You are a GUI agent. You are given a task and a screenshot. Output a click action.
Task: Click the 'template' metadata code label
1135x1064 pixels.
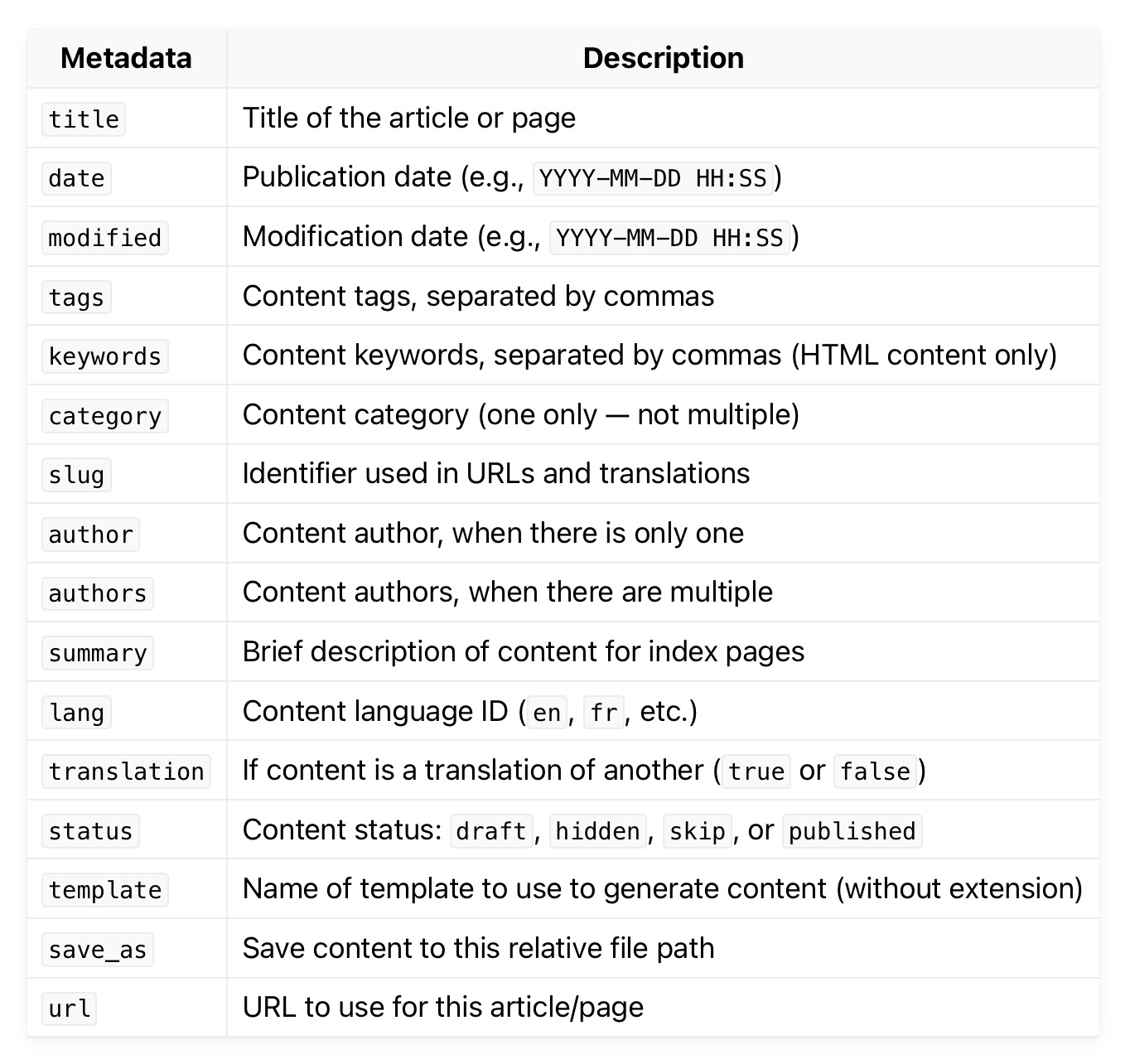[x=104, y=890]
